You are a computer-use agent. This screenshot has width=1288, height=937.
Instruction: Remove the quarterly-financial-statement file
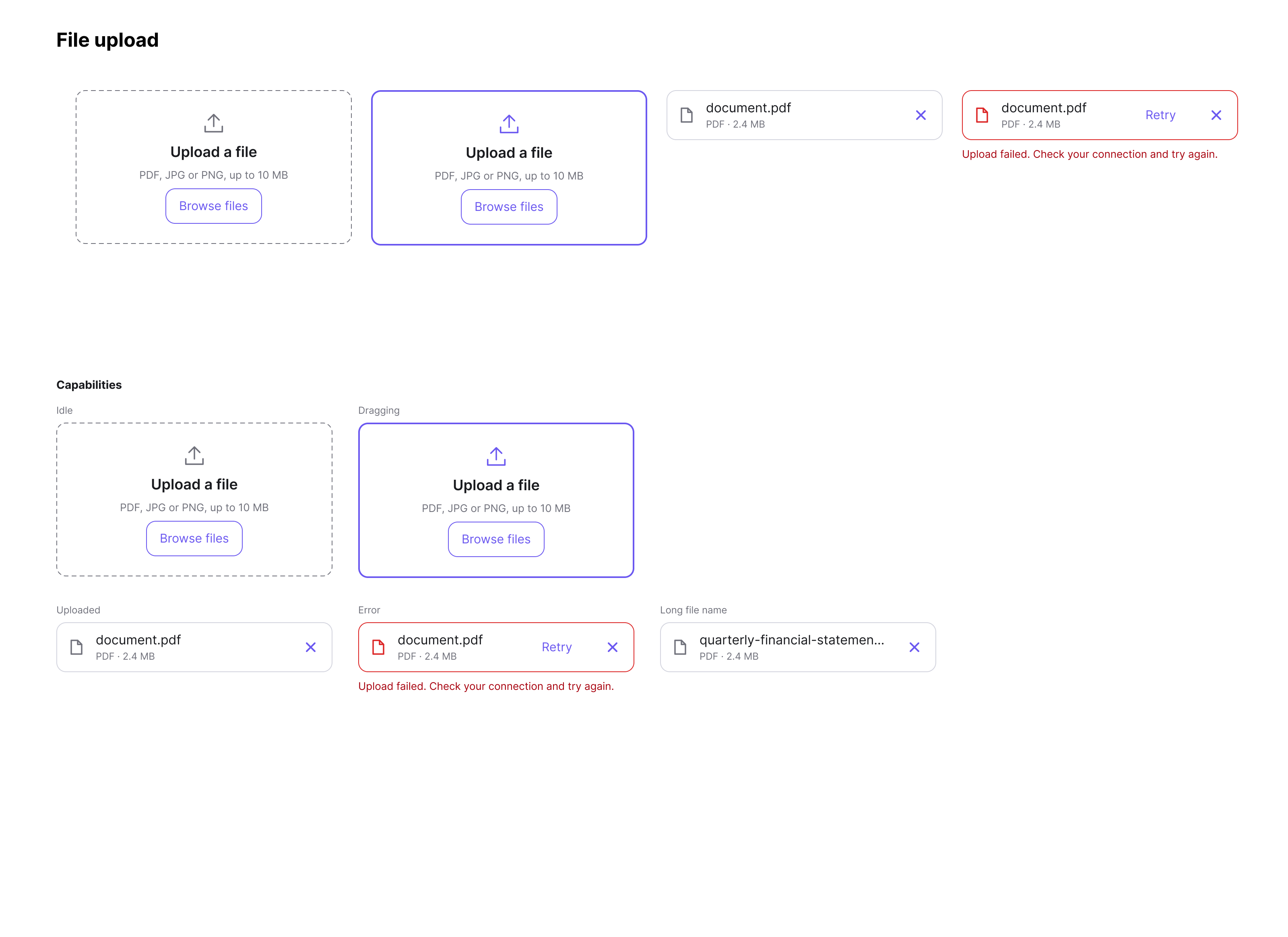[914, 647]
